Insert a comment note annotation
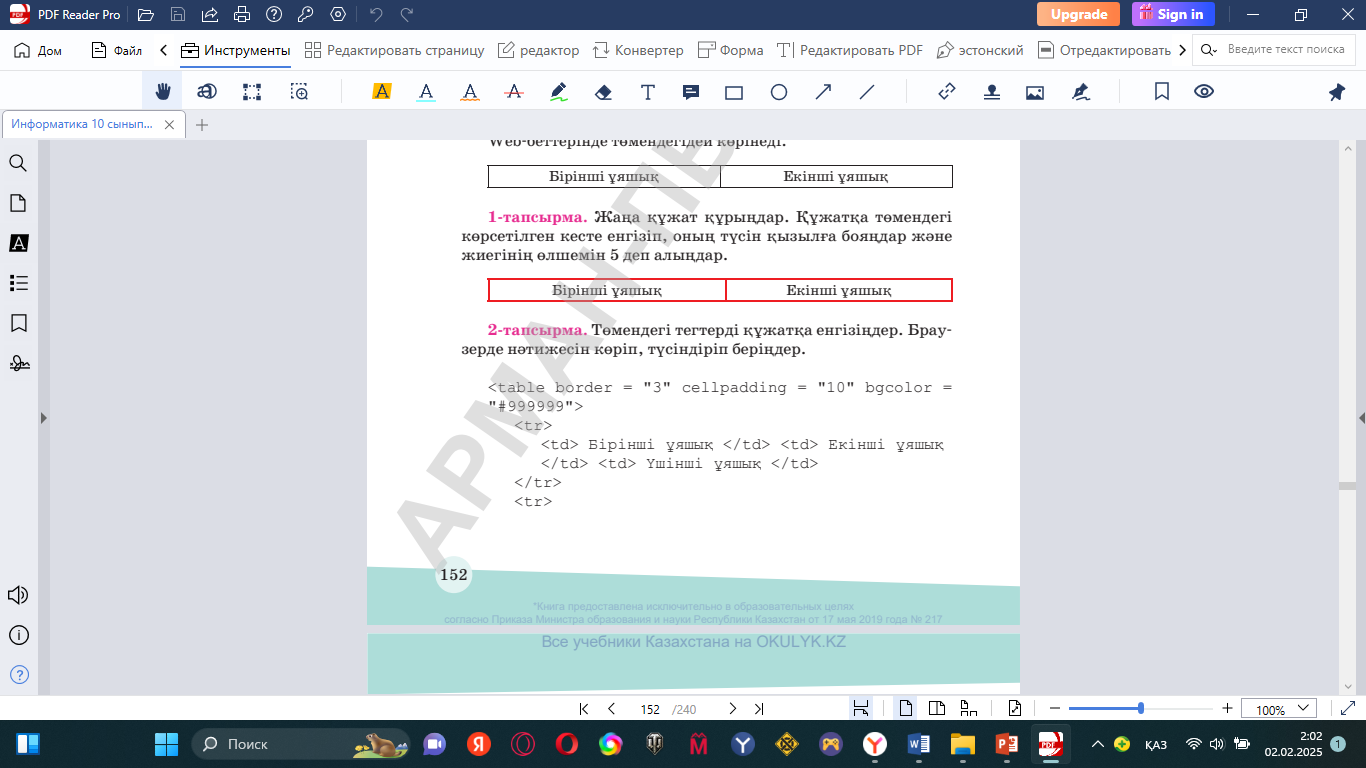Screen dimensions: 1366x768 tap(690, 92)
